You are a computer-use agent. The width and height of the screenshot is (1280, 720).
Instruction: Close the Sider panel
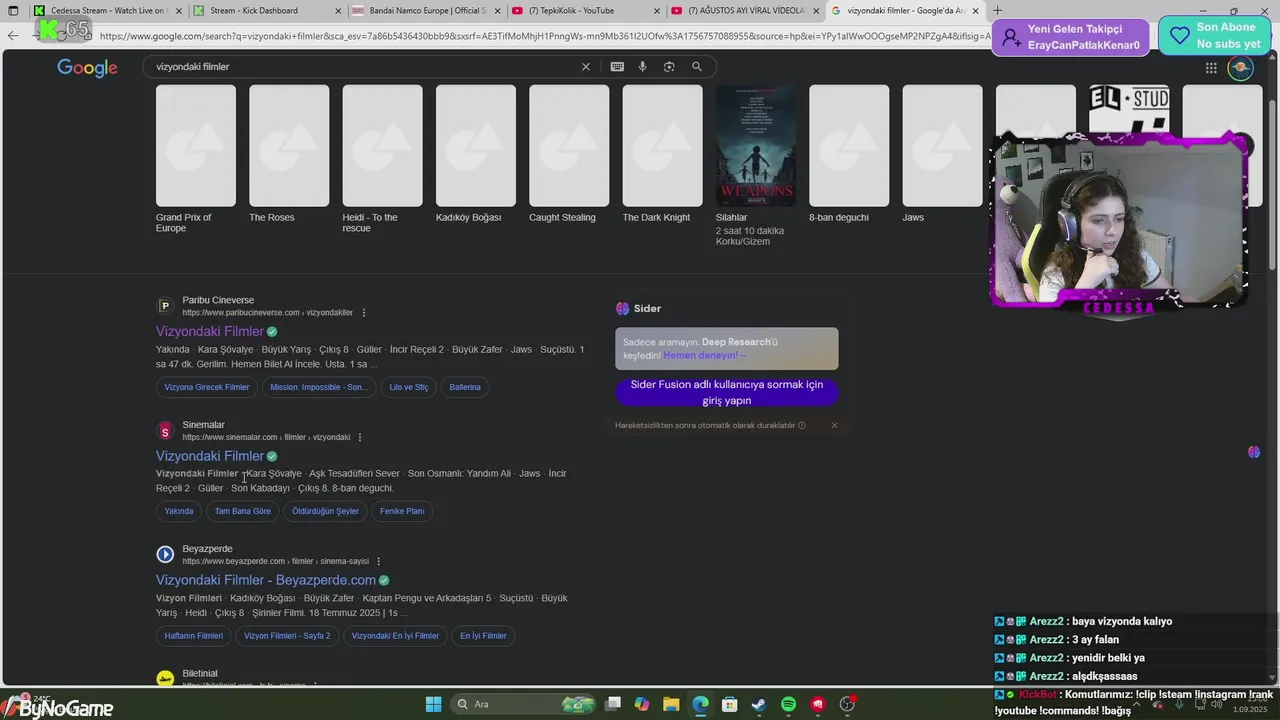coord(834,425)
